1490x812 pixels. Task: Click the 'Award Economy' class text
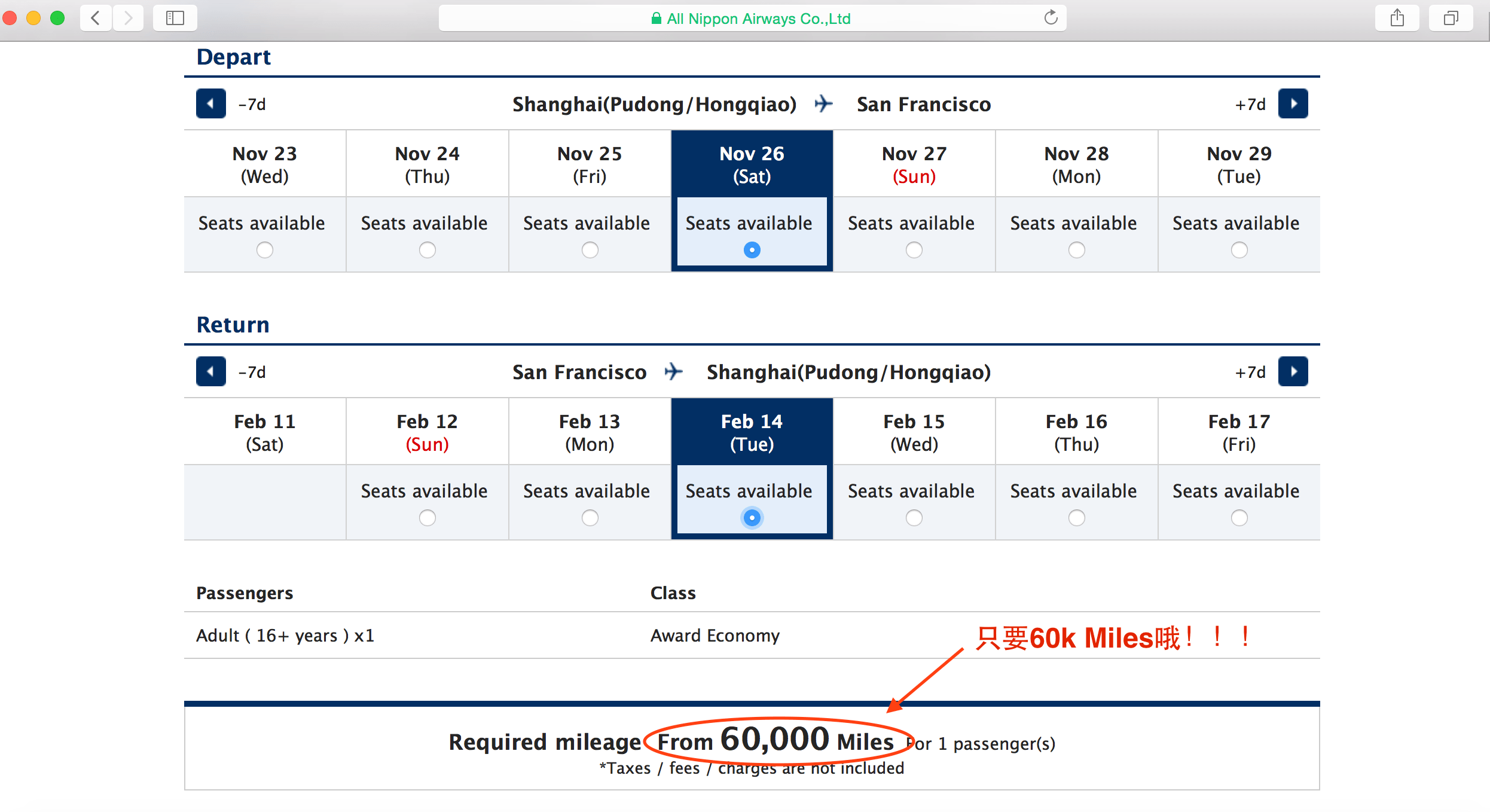[715, 635]
